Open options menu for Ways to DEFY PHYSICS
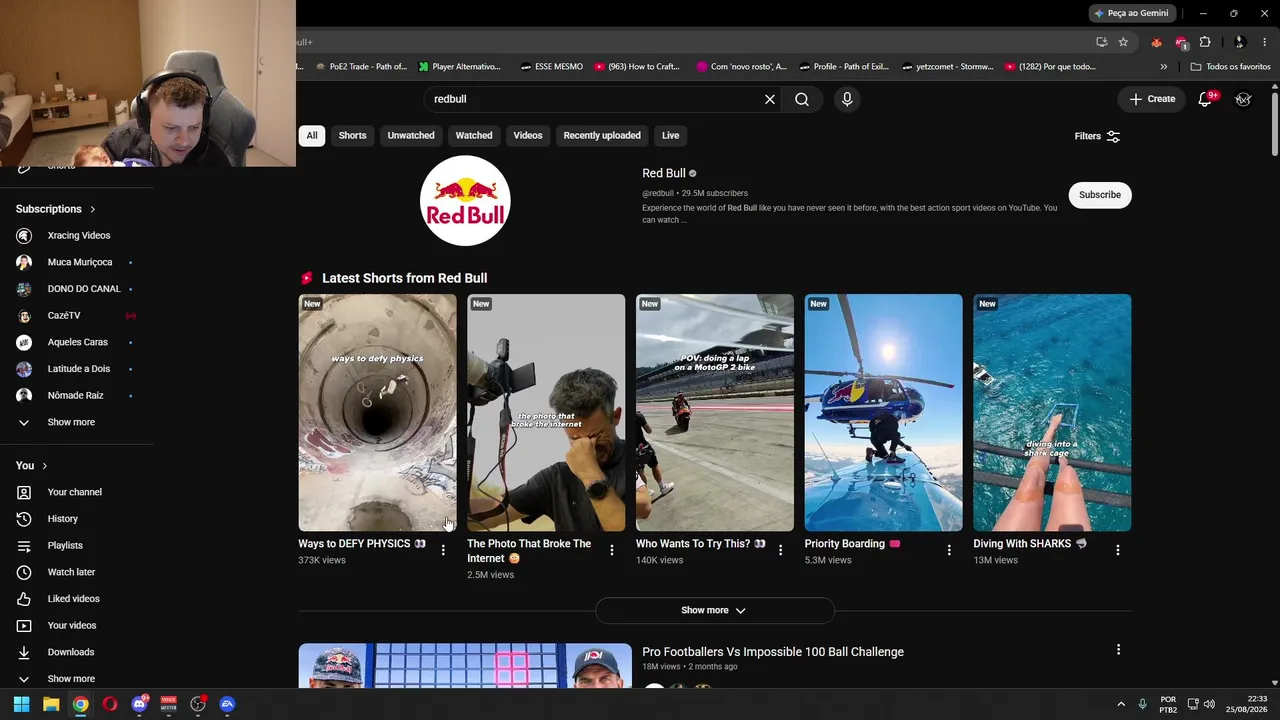This screenshot has width=1280, height=720. pos(443,550)
